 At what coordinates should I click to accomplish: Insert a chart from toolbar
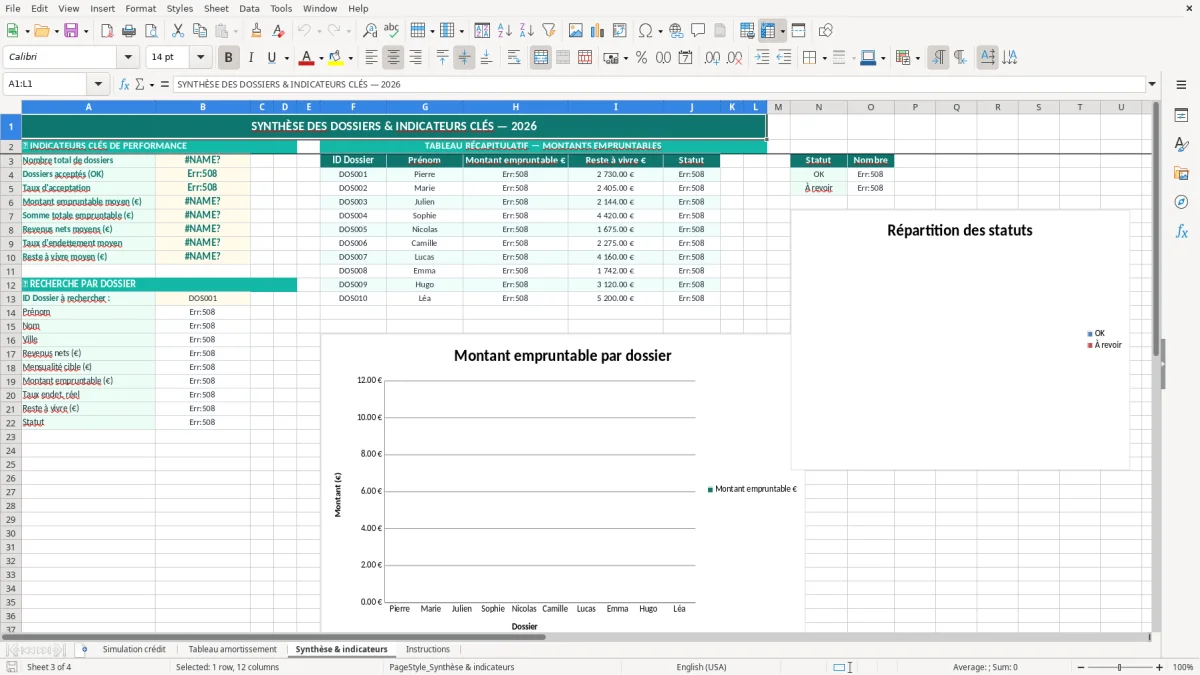(598, 31)
